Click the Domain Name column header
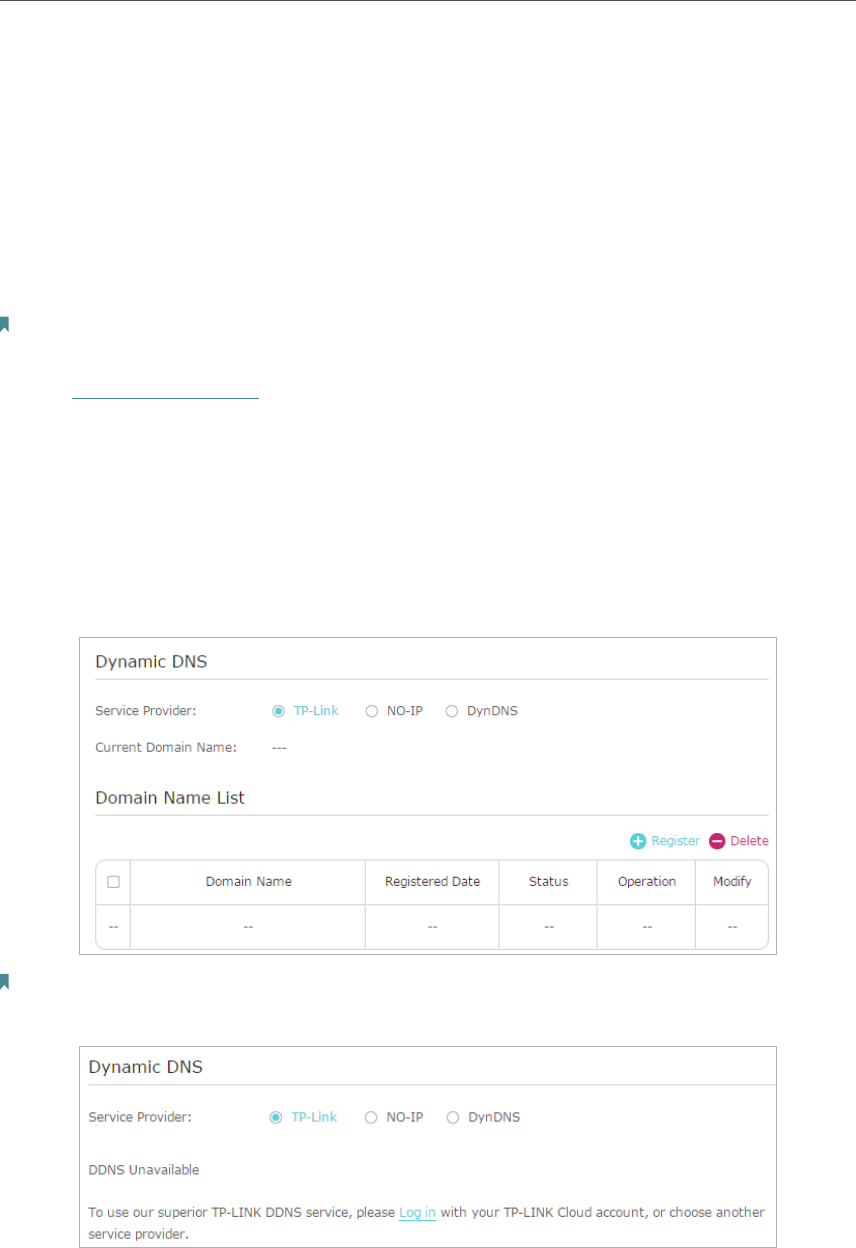Screen dimensions: 856x1248 pyautogui.click(x=248, y=882)
